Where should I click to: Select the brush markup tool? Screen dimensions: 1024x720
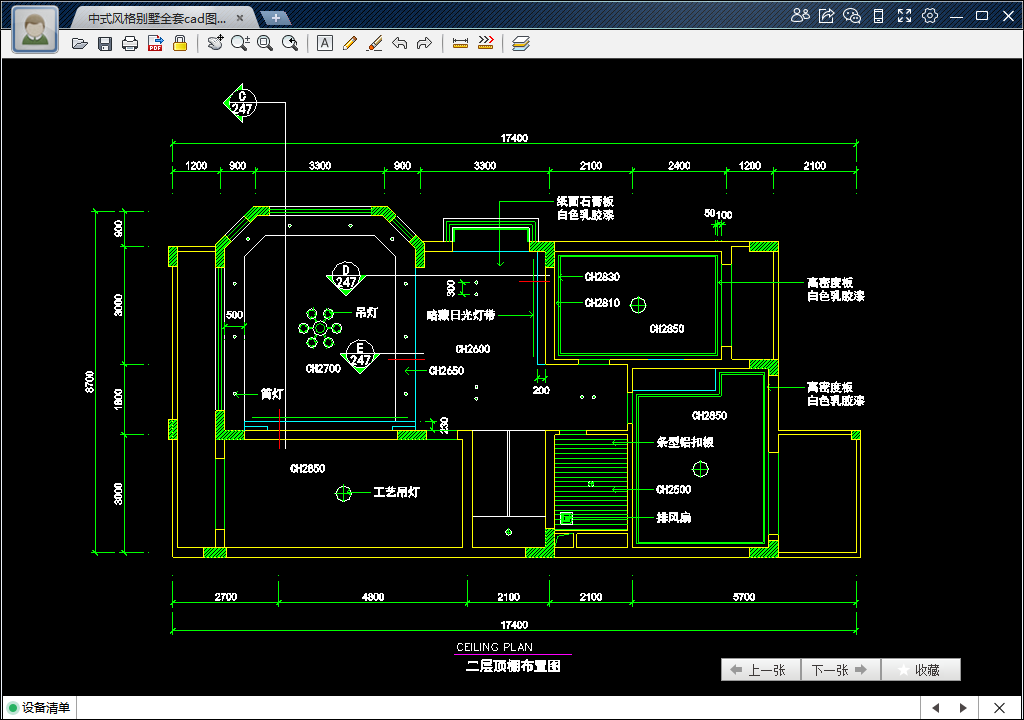[374, 43]
